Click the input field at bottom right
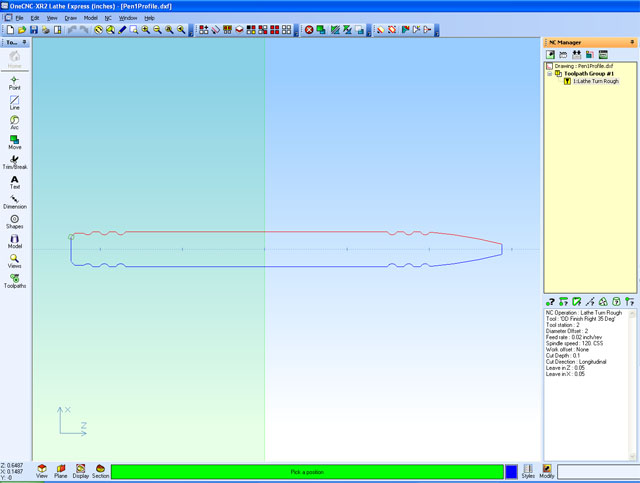This screenshot has height=483, width=640. click(598, 472)
